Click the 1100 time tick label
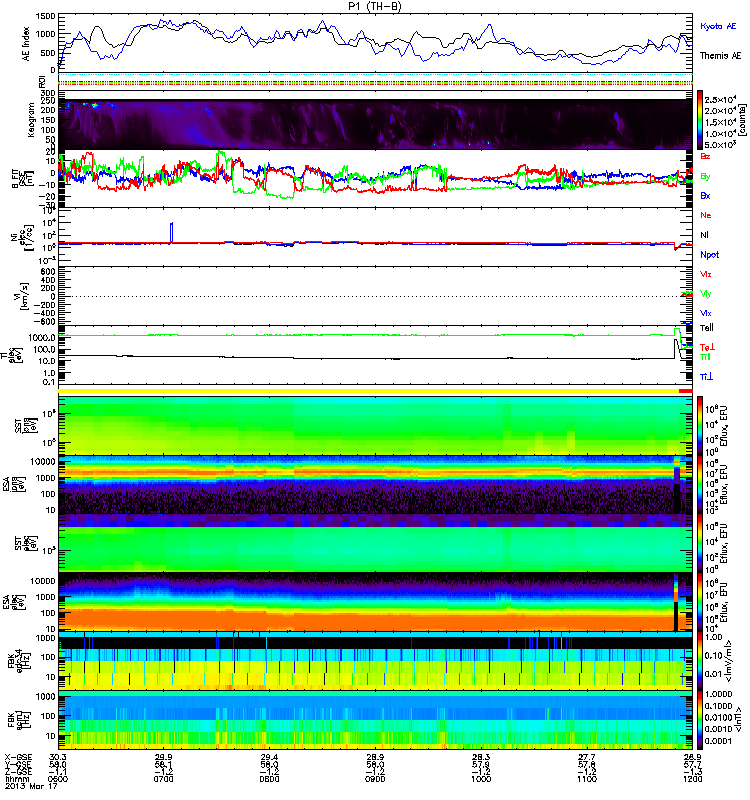The width and height of the screenshot is (750, 800). tap(587, 779)
